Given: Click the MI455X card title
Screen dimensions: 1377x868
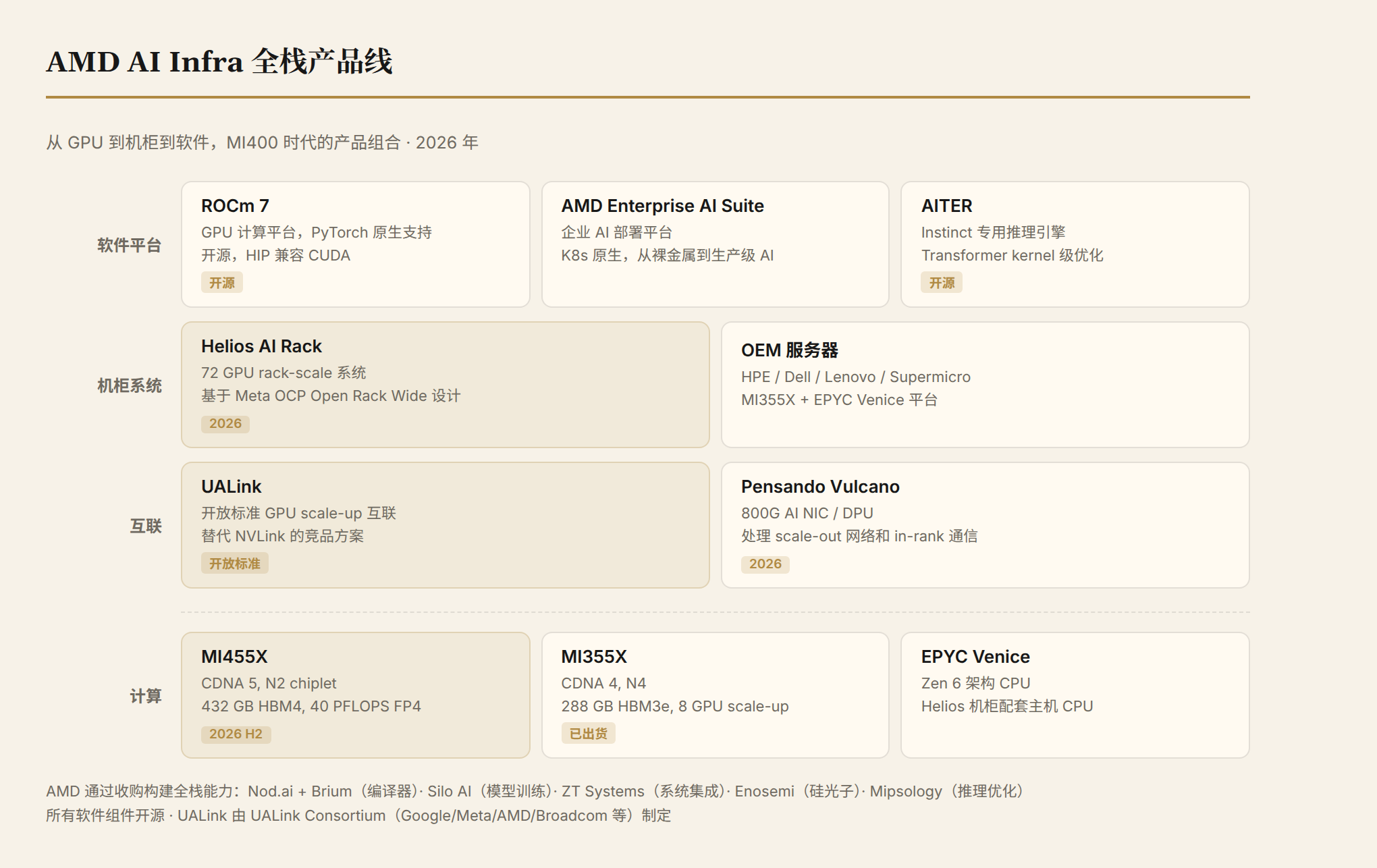Looking at the screenshot, I should click(x=234, y=657).
